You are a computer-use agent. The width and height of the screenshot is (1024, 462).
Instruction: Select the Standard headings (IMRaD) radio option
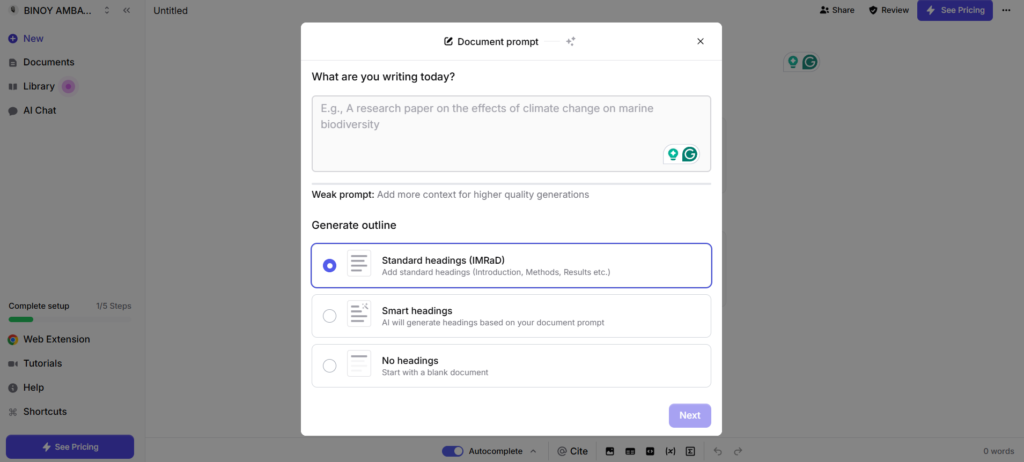click(x=330, y=266)
